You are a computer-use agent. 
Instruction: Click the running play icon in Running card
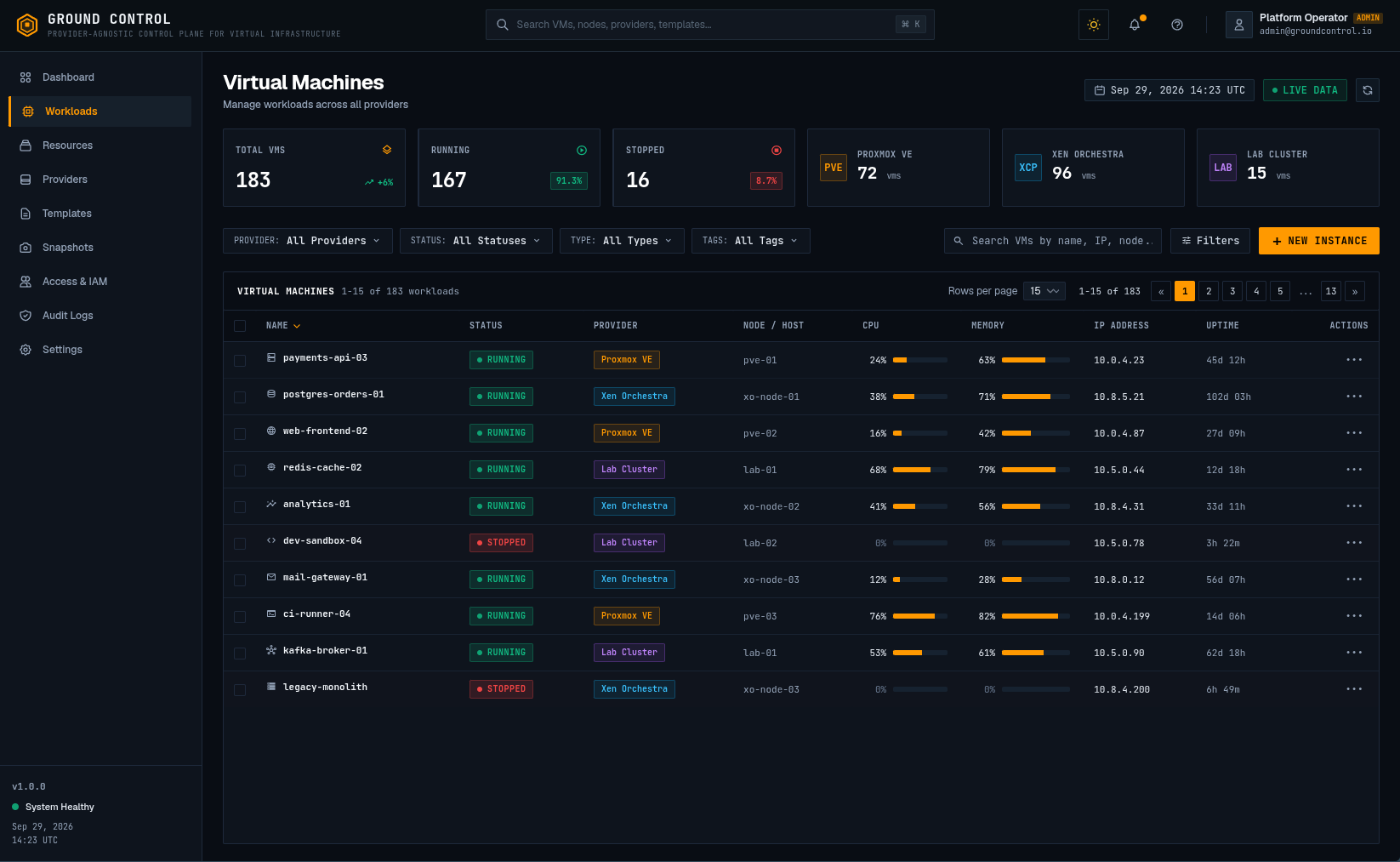coord(582,151)
